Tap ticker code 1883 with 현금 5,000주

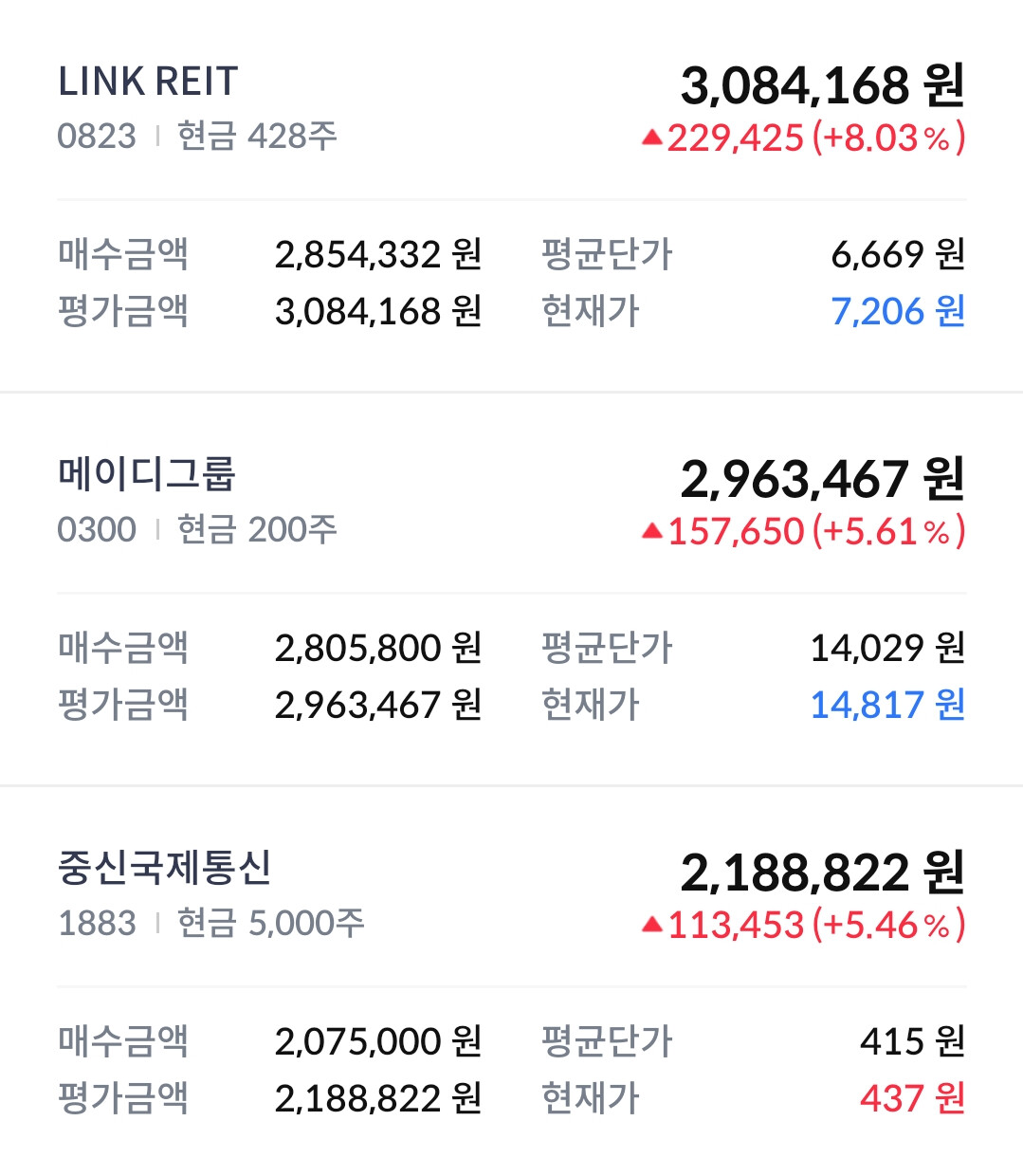pyautogui.click(x=211, y=923)
